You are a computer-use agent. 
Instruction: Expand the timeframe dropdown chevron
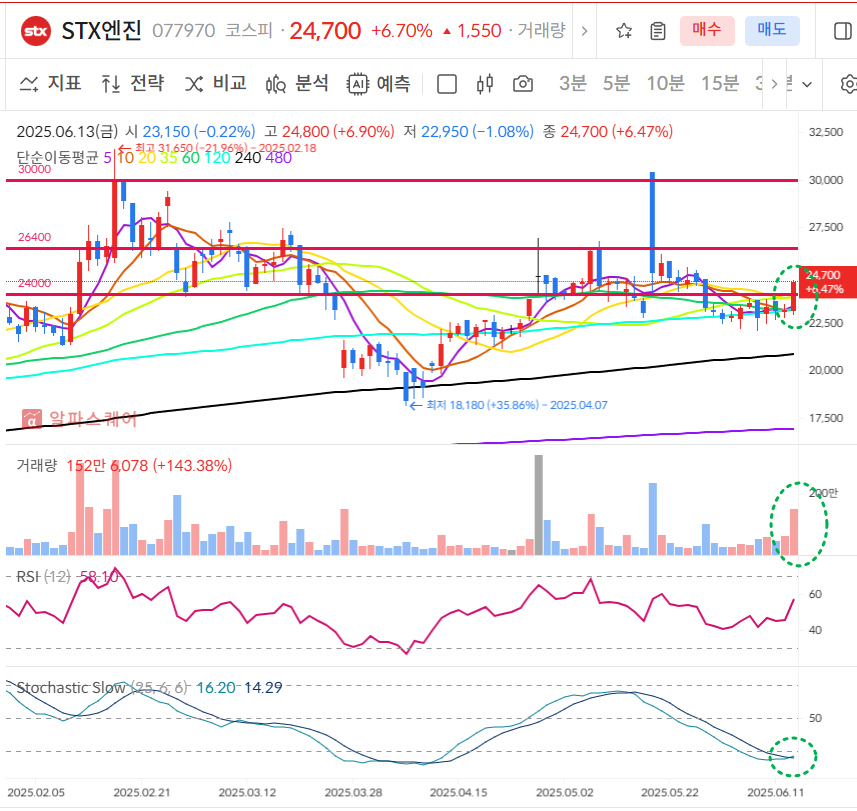pyautogui.click(x=805, y=84)
